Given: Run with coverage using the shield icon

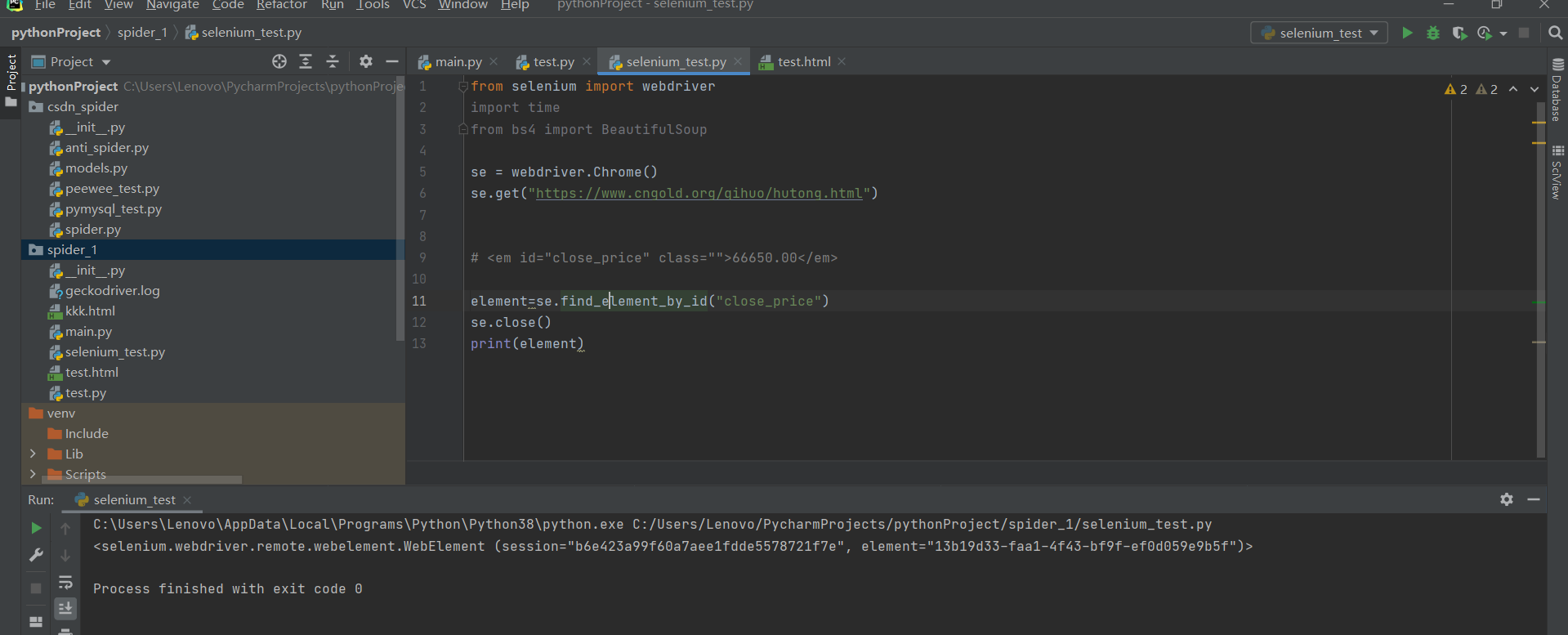Looking at the screenshot, I should [1459, 33].
